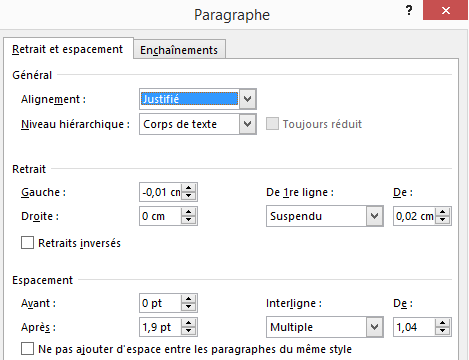The width and height of the screenshot is (469, 360).
Task: Decrease the Interligne De value with the down arrow
Action: (443, 331)
